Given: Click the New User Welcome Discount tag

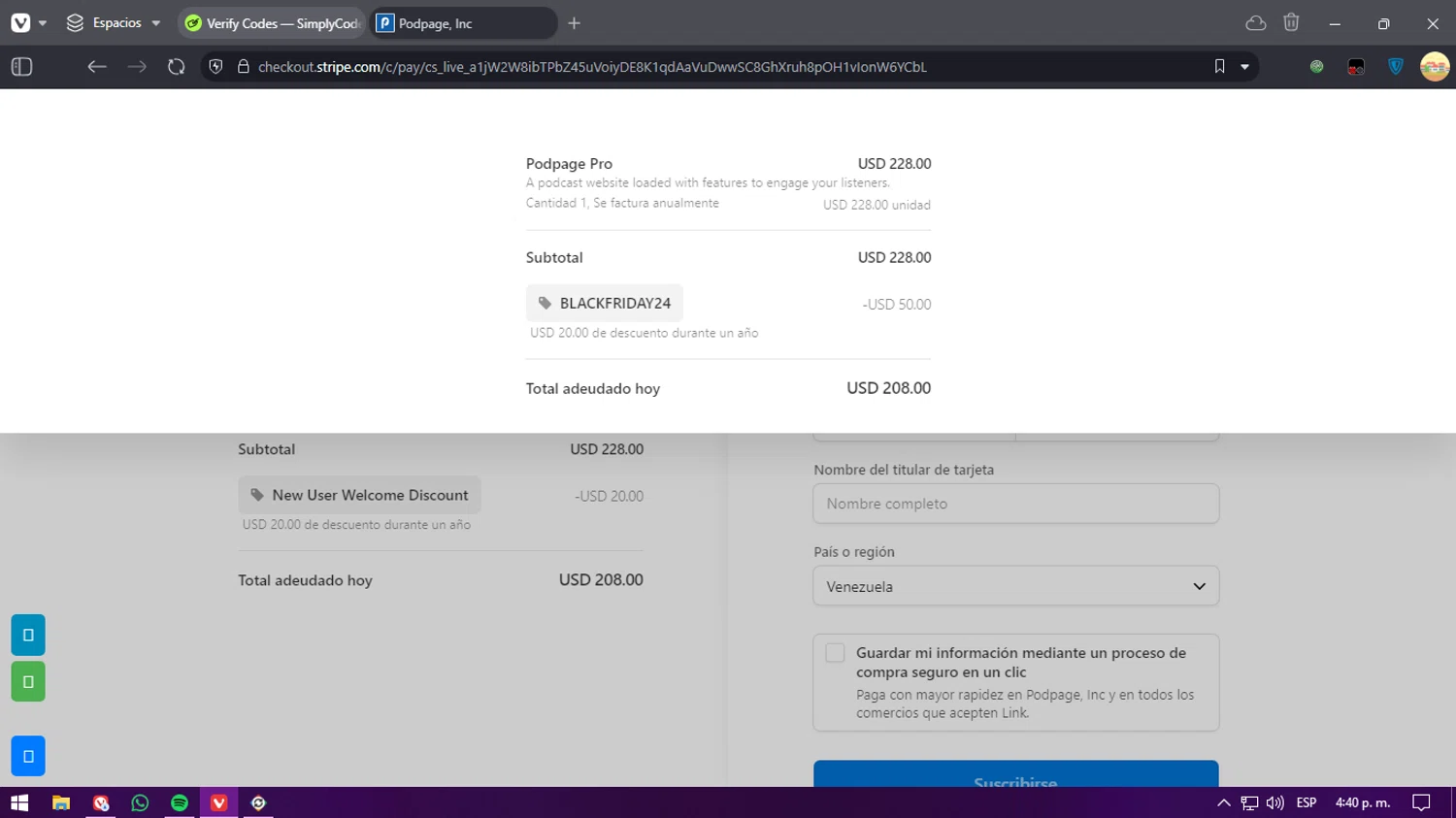Looking at the screenshot, I should pos(359,495).
